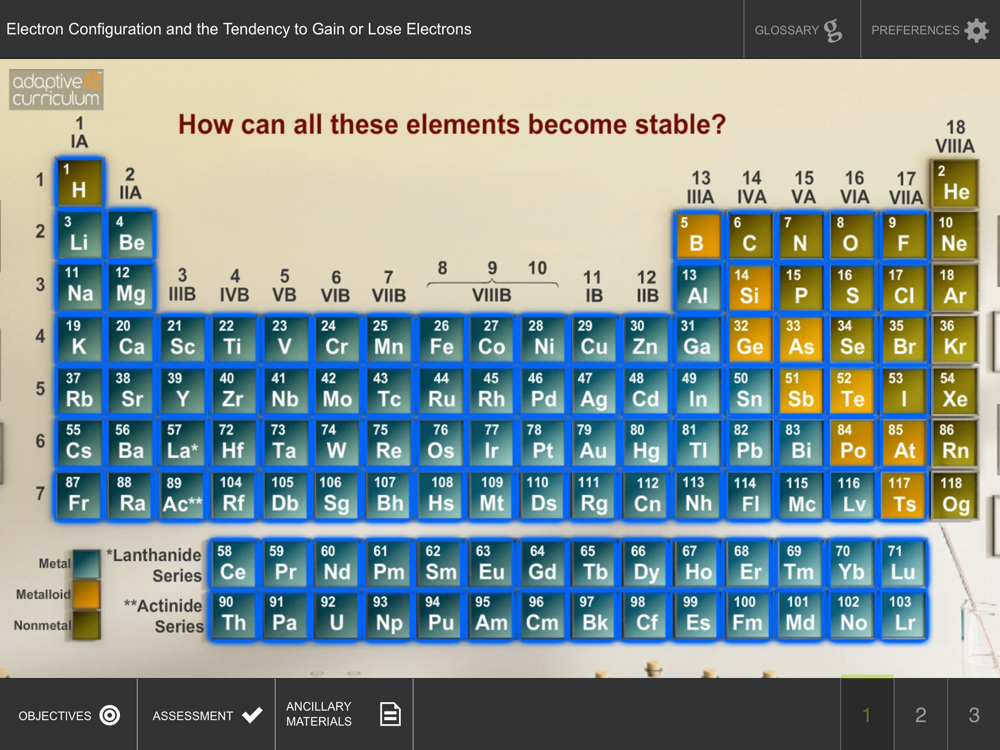Click the Silver (Ag) tile

pyautogui.click(x=594, y=392)
